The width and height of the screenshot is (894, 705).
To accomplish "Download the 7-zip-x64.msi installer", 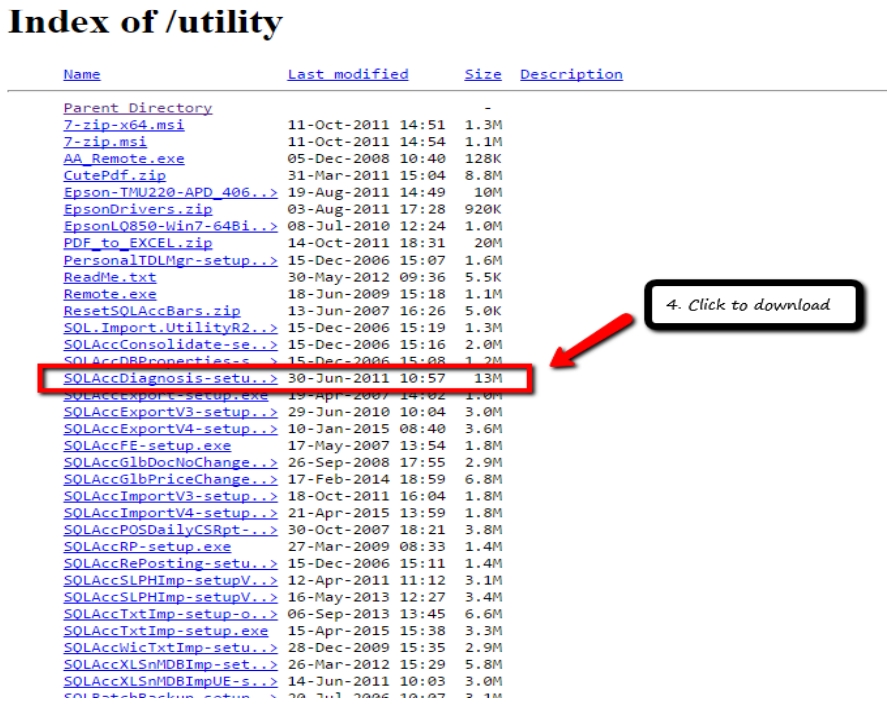I will (123, 125).
